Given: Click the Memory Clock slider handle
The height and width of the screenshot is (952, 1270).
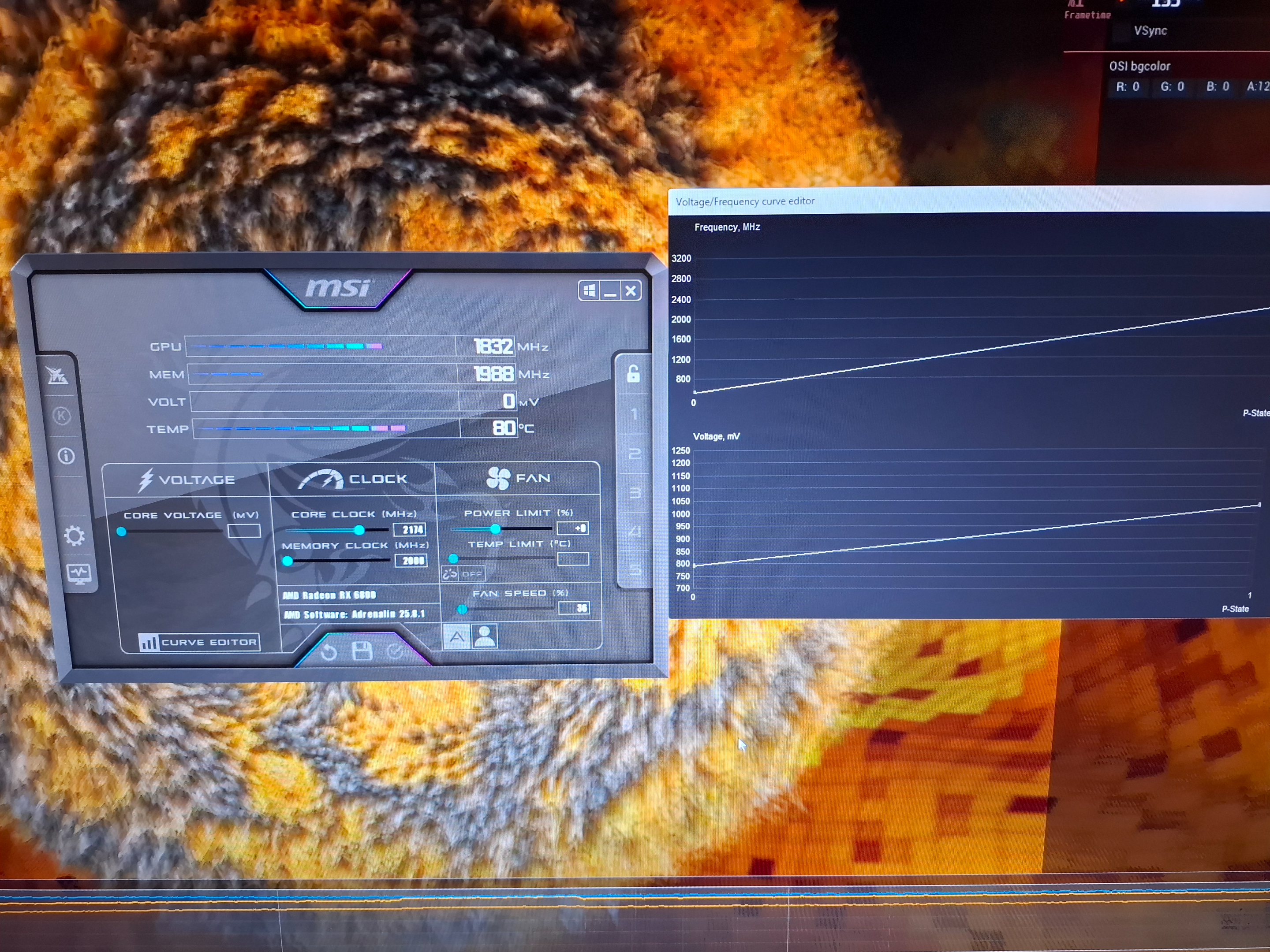Looking at the screenshot, I should click(288, 561).
